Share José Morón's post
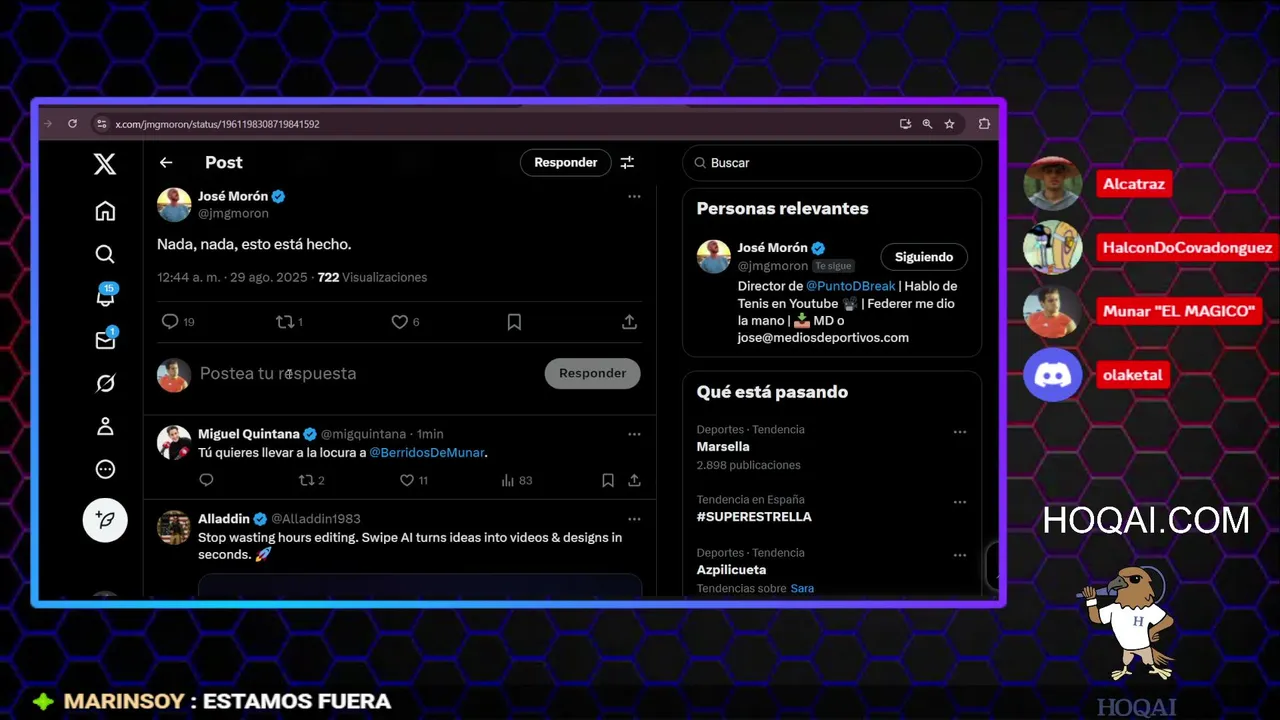Image resolution: width=1280 pixels, height=720 pixels. [x=629, y=322]
